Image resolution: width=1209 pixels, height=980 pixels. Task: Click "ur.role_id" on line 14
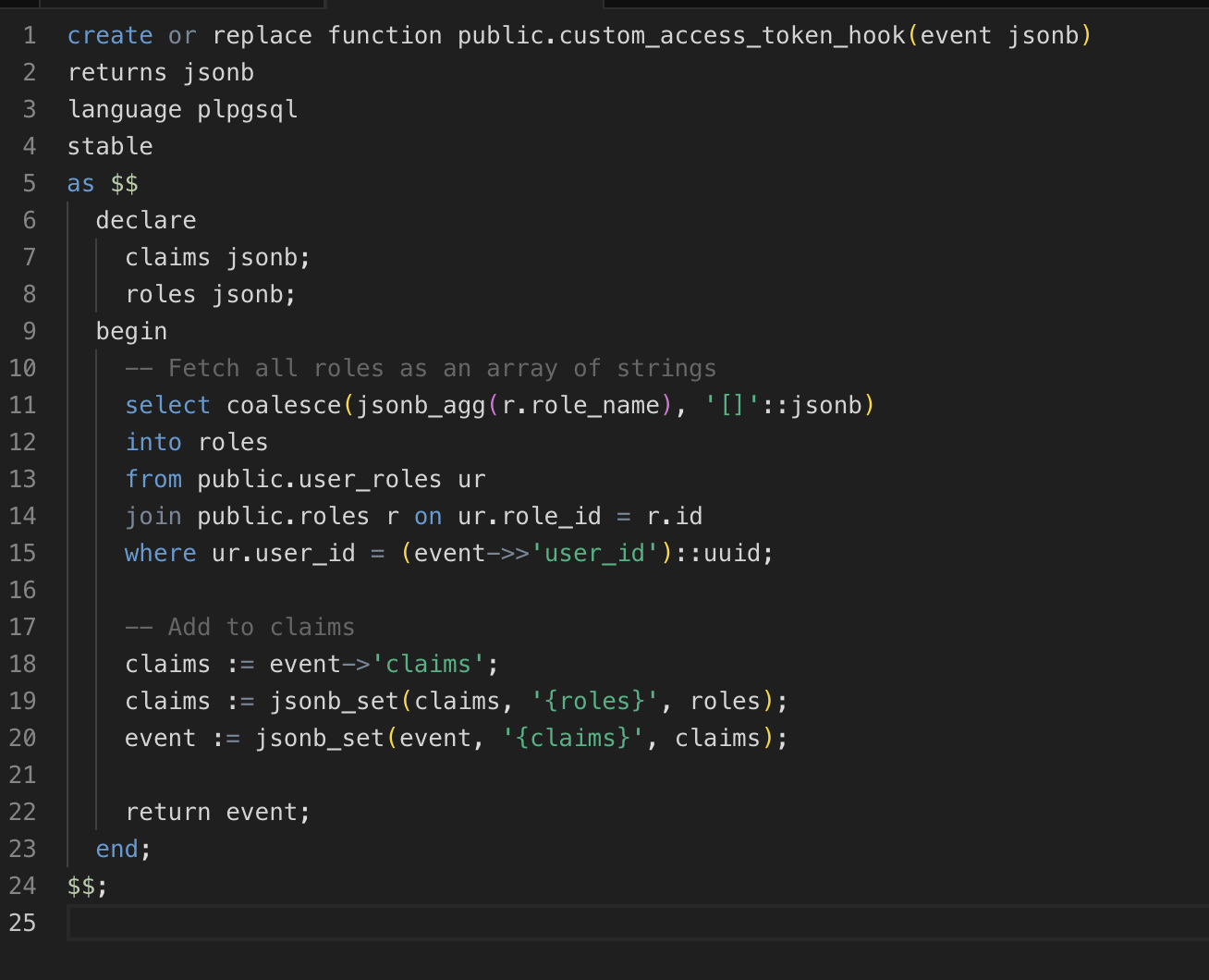pyautogui.click(x=530, y=517)
